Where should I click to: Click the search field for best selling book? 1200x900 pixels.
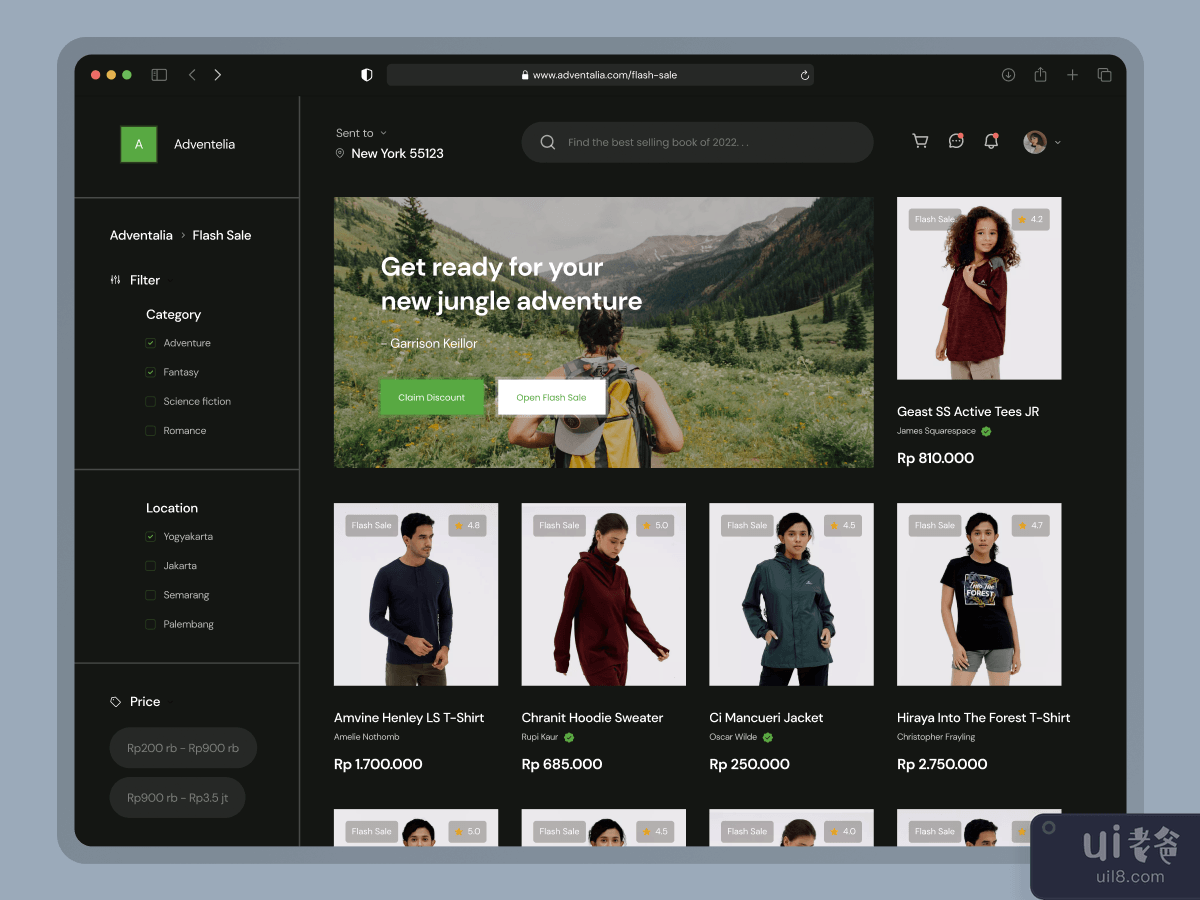coord(698,143)
